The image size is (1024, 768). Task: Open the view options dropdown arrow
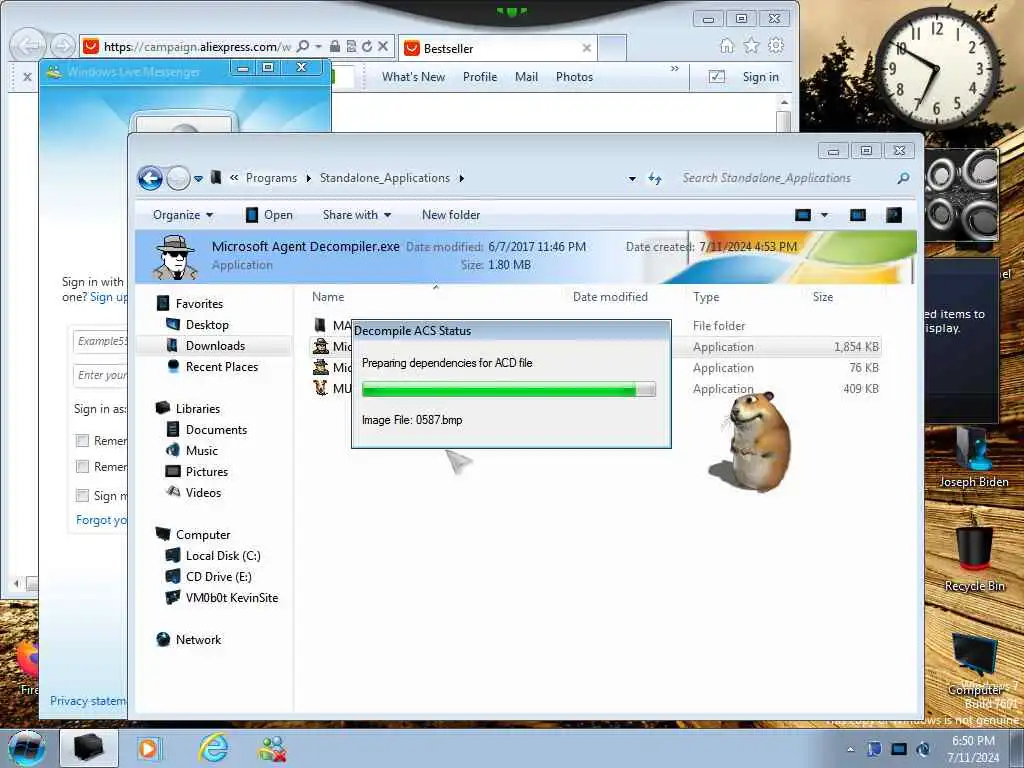coord(824,215)
